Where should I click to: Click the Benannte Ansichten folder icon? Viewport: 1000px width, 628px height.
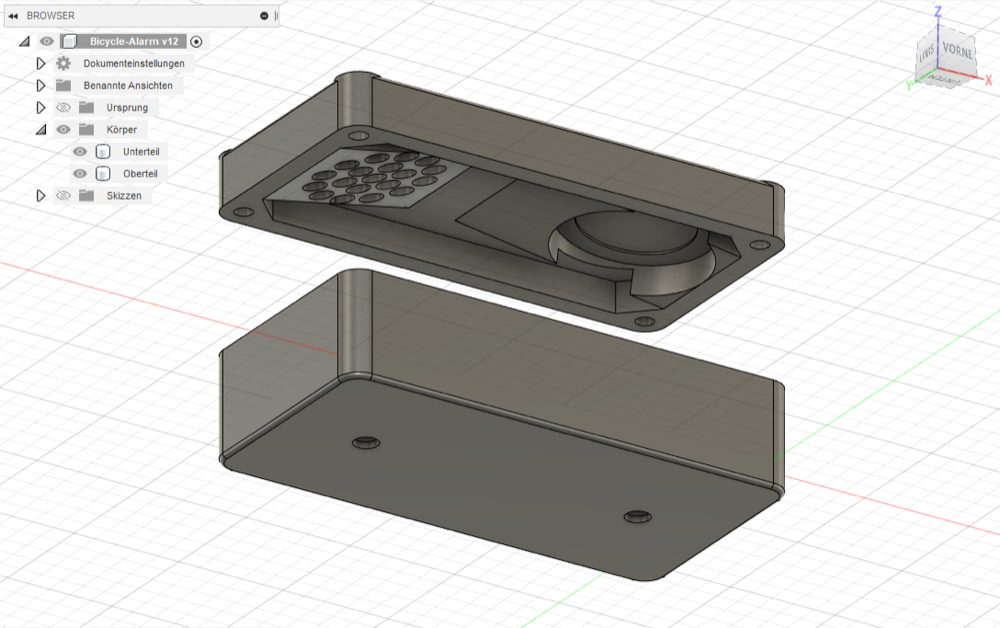pyautogui.click(x=63, y=85)
